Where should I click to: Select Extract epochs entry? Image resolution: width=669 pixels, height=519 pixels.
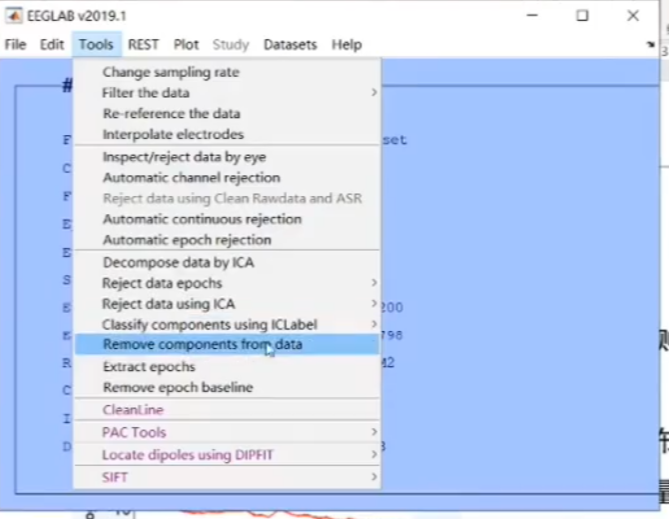[149, 367]
